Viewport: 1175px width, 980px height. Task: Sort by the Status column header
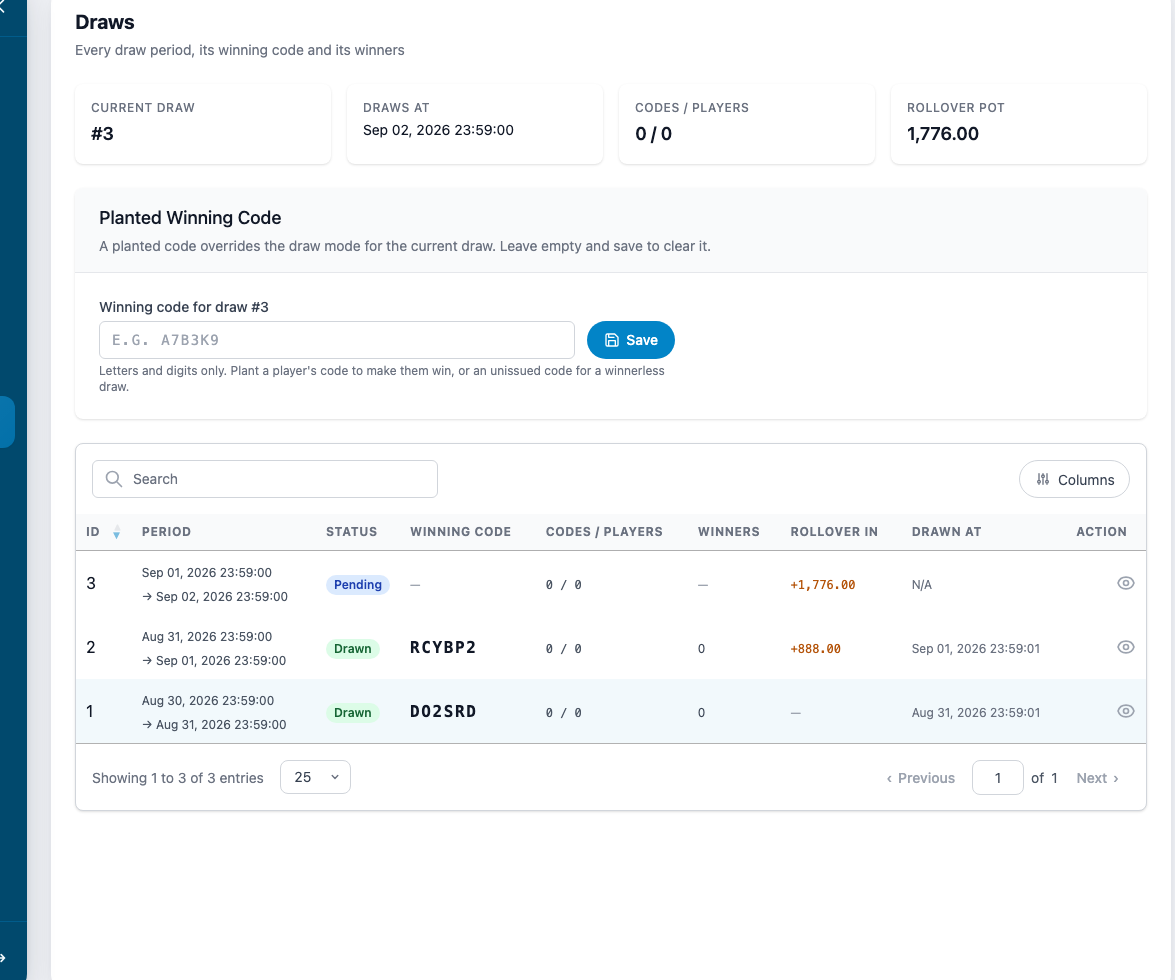click(351, 532)
